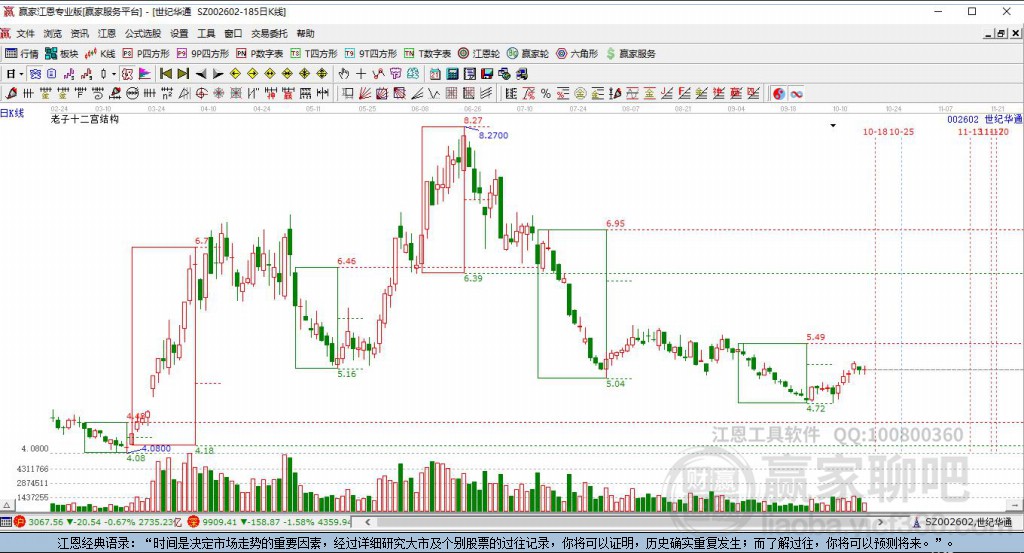Click the percent sign tool icon
The image size is (1024, 553).
coord(545,93)
